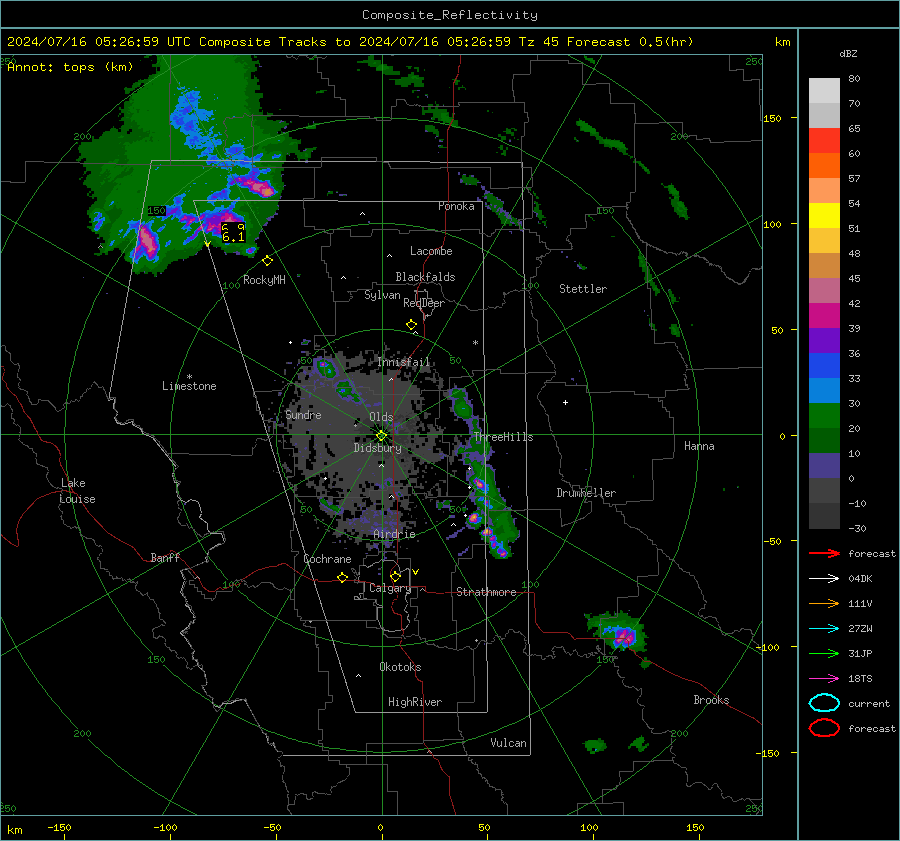Click the Olds label
This screenshot has width=900, height=841.
(381, 417)
